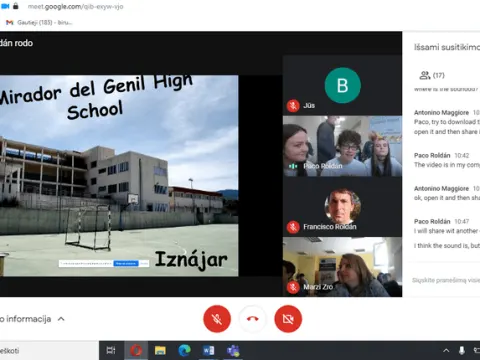The image size is (480, 360).
Task: Open Microsoft Teams in taskbar
Action: (233, 350)
